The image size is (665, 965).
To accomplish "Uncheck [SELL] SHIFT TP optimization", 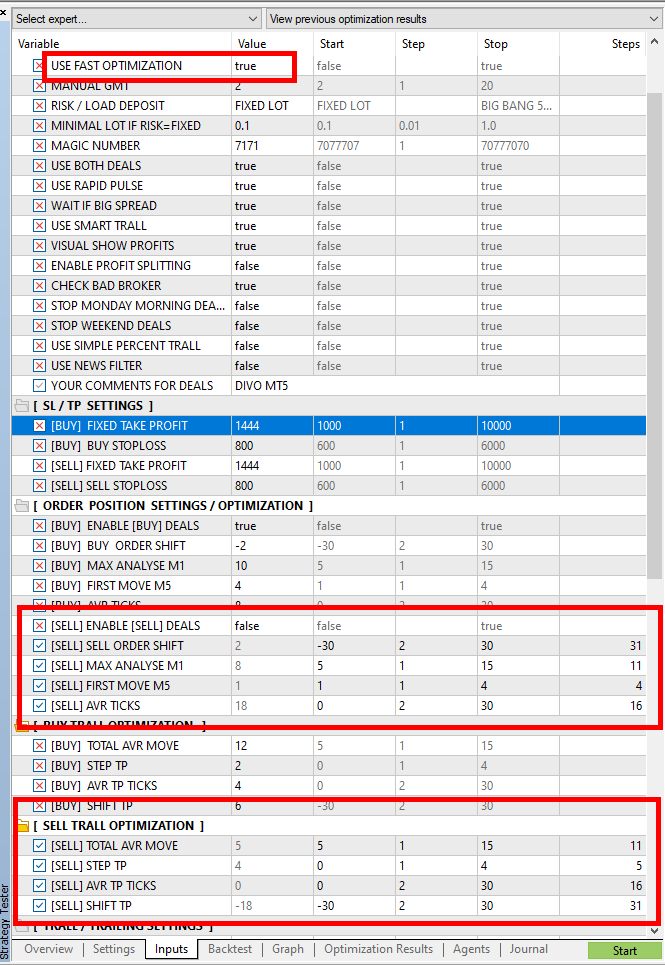I will pyautogui.click(x=39, y=905).
